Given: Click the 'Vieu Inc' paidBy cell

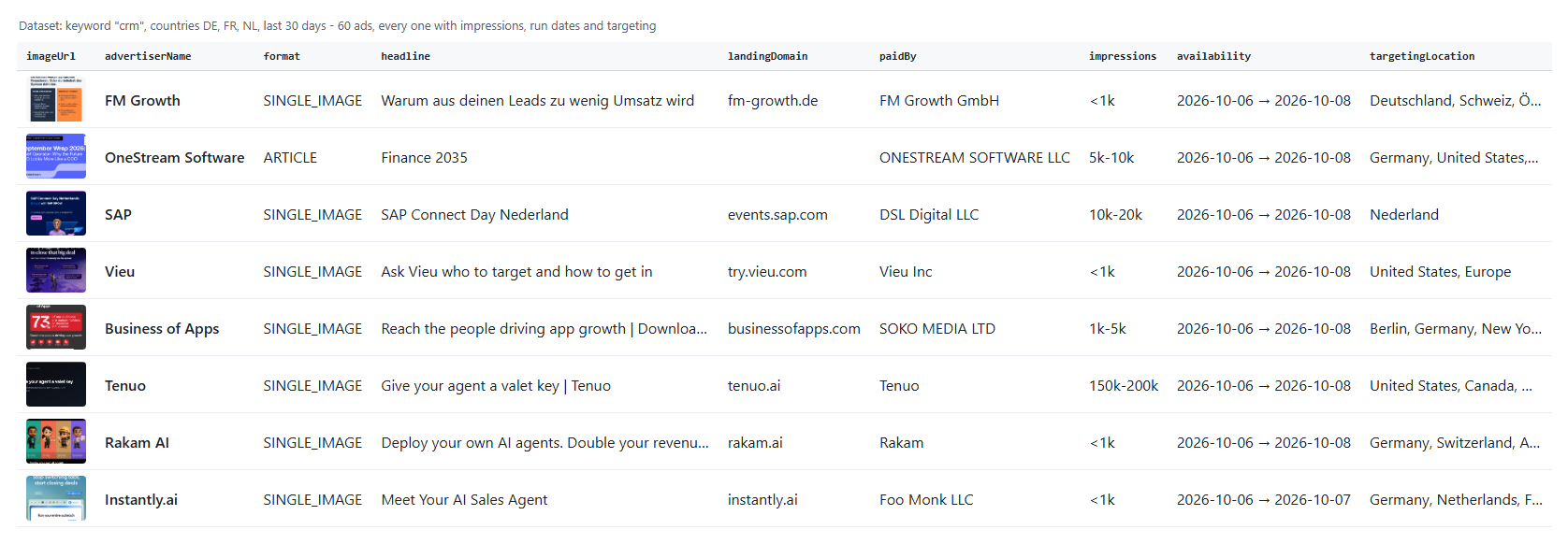Looking at the screenshot, I should coord(906,271).
